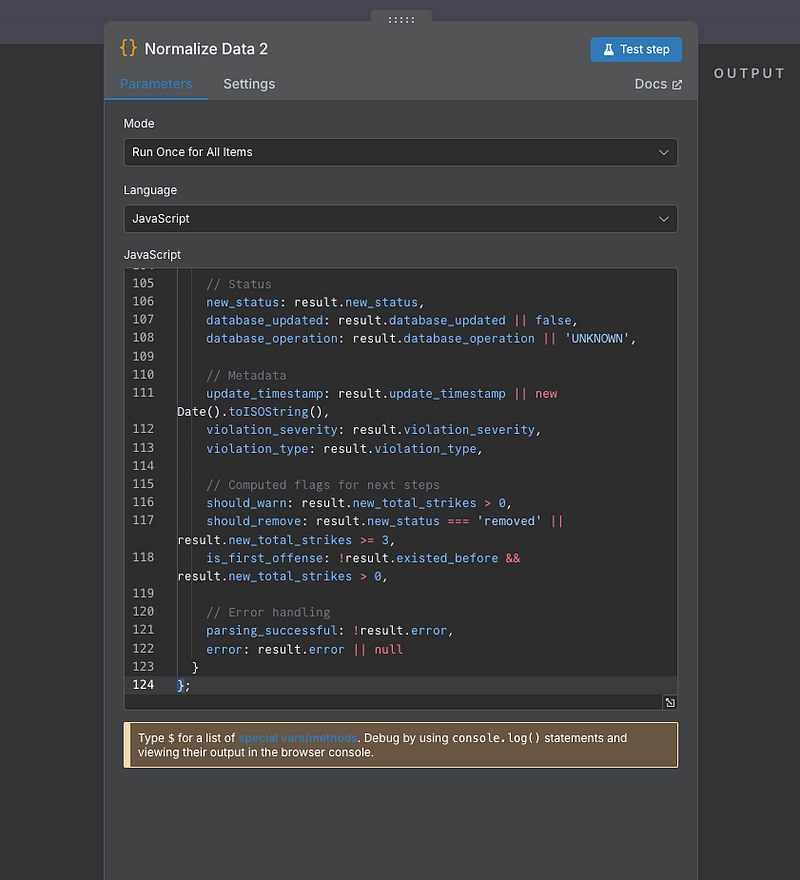The width and height of the screenshot is (800, 880).
Task: Open the Mode dropdown
Action: click(x=400, y=152)
